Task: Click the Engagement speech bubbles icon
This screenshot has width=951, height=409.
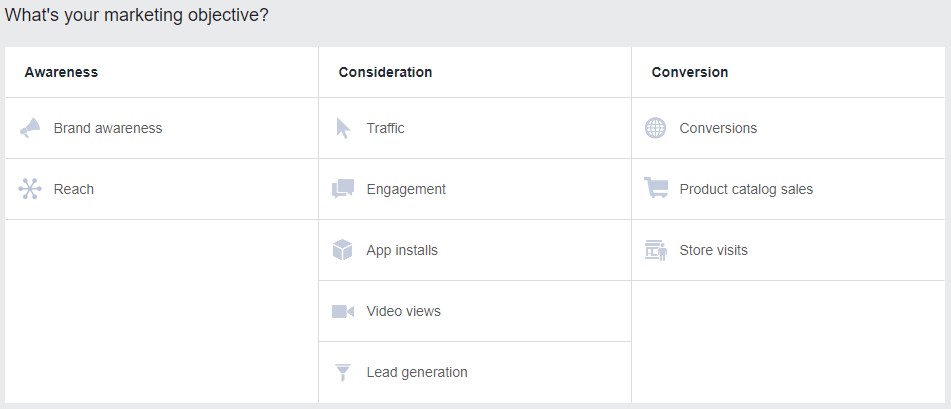Action: point(343,189)
